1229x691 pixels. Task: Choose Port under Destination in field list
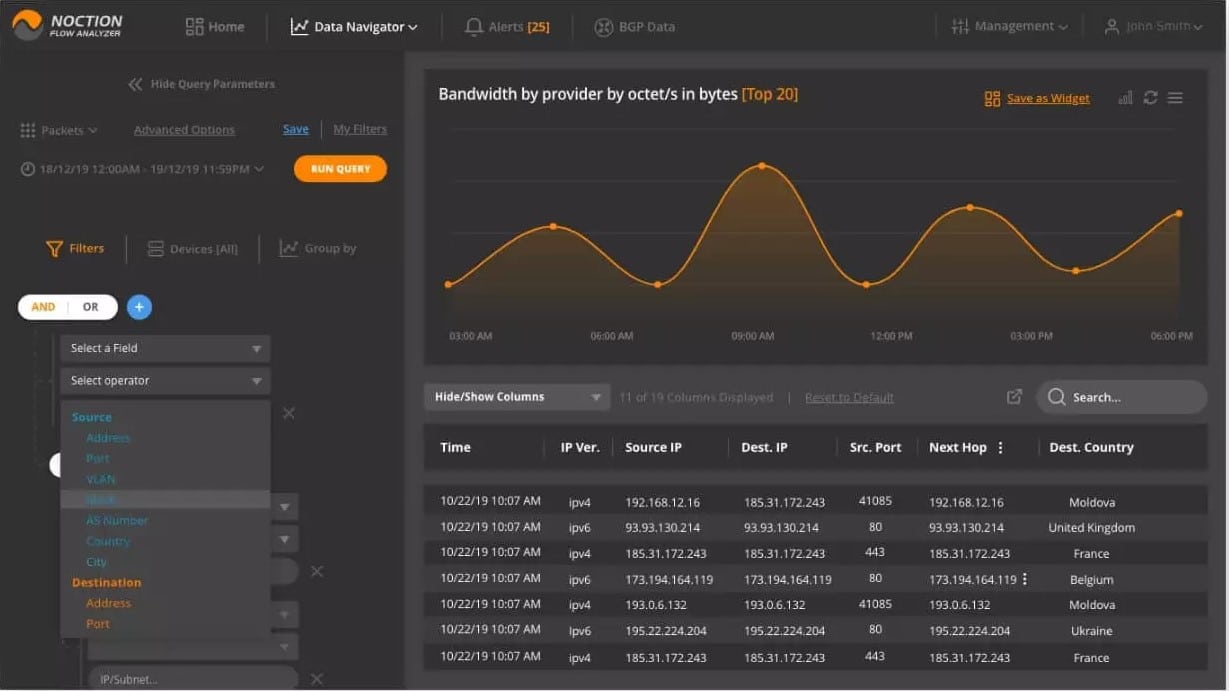(x=98, y=624)
